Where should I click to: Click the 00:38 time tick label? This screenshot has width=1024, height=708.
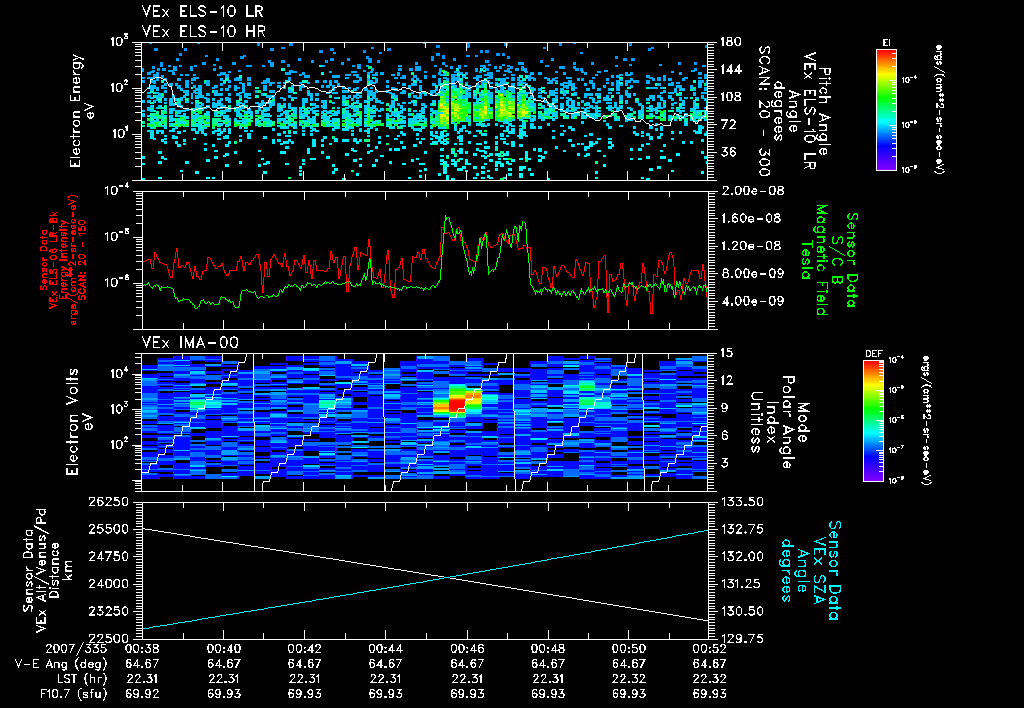pyautogui.click(x=142, y=649)
